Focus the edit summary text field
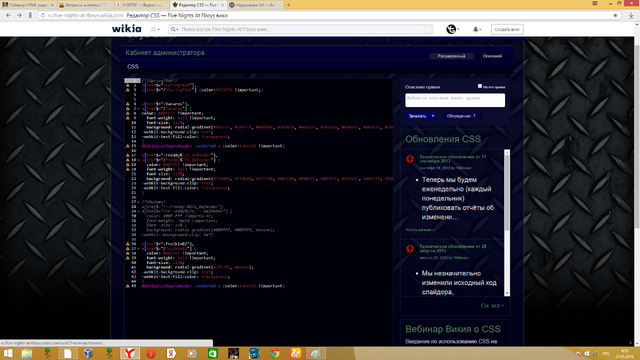The height and width of the screenshot is (360, 640). pos(455,100)
